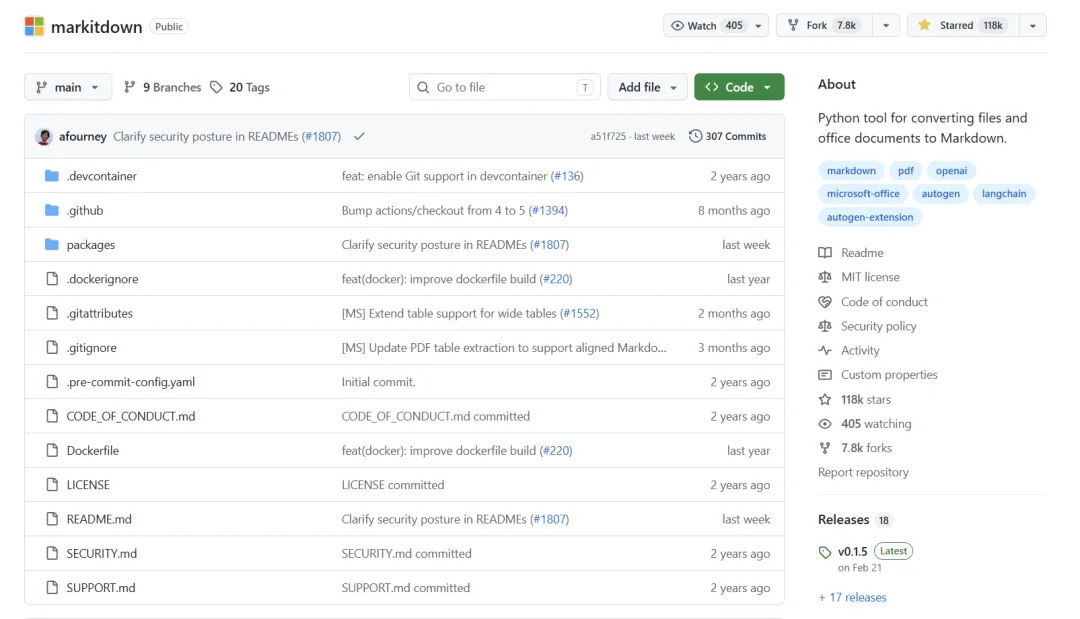Toggle the Starred button
Screen dimensions: 1080x619
pyautogui.click(x=961, y=25)
